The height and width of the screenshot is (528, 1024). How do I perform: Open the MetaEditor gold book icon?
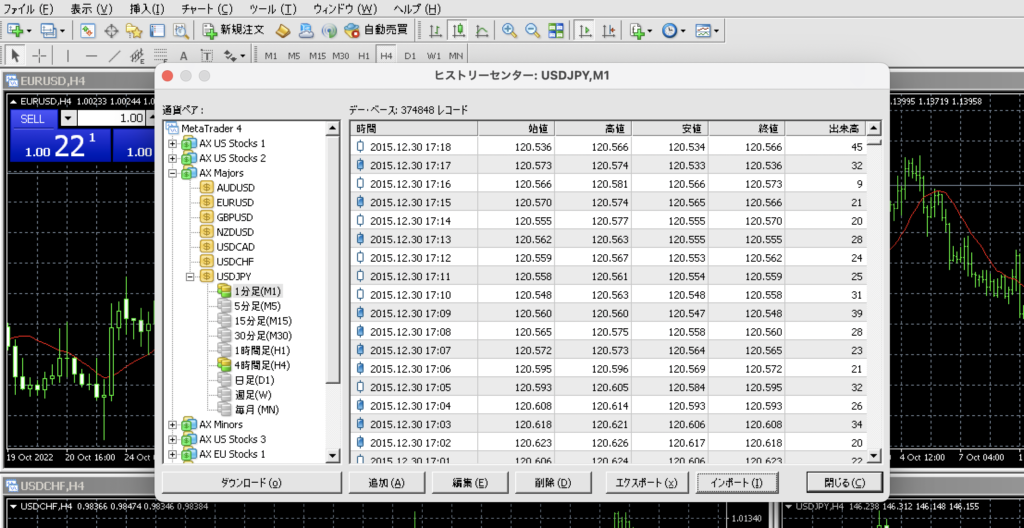point(282,30)
